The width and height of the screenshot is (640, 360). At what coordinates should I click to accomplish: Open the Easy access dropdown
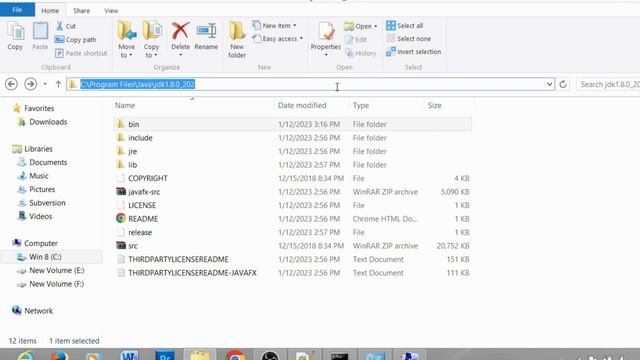278,39
